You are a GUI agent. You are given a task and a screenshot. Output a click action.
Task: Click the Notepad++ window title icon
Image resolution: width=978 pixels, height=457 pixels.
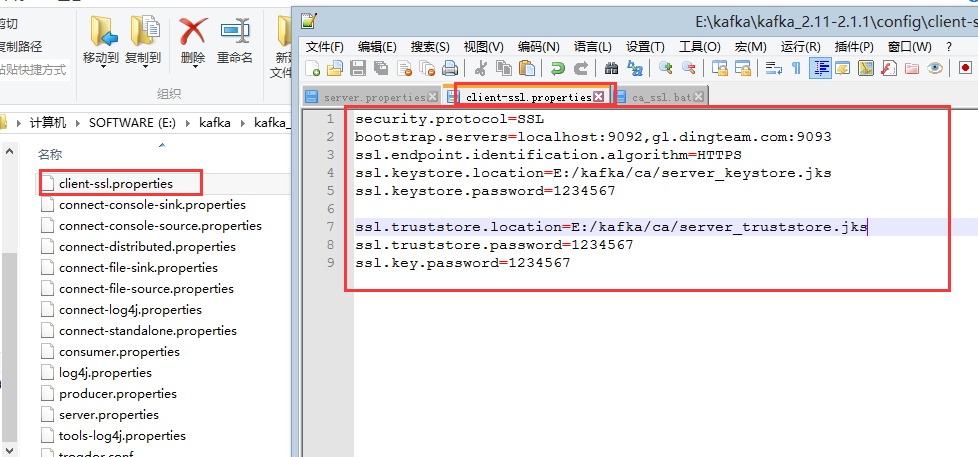click(309, 21)
